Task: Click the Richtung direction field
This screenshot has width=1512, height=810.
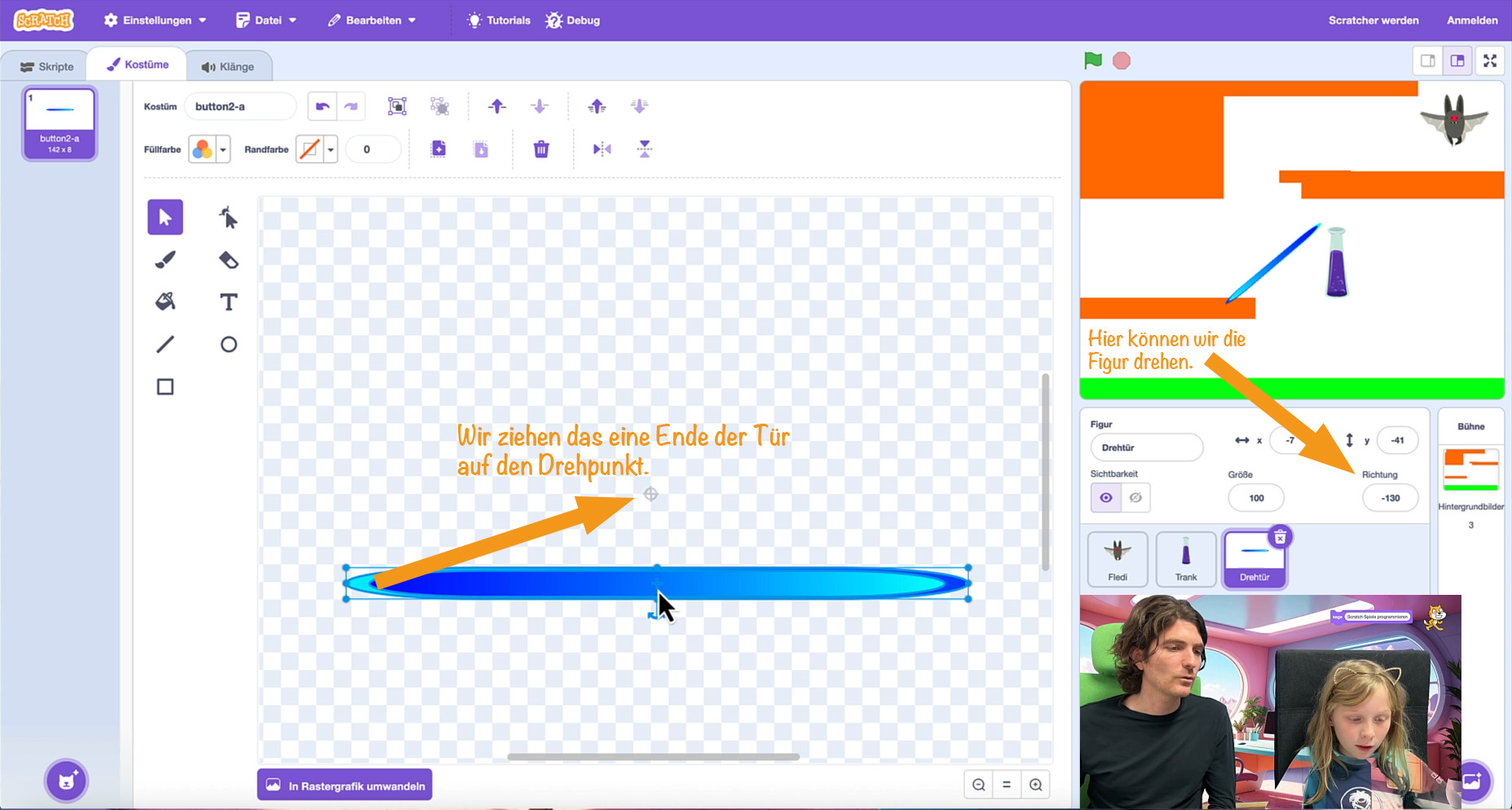Action: pos(1390,498)
